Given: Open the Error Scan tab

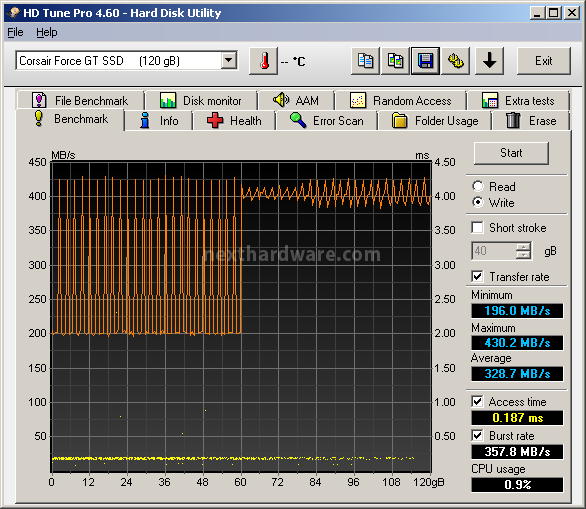Looking at the screenshot, I should (327, 121).
